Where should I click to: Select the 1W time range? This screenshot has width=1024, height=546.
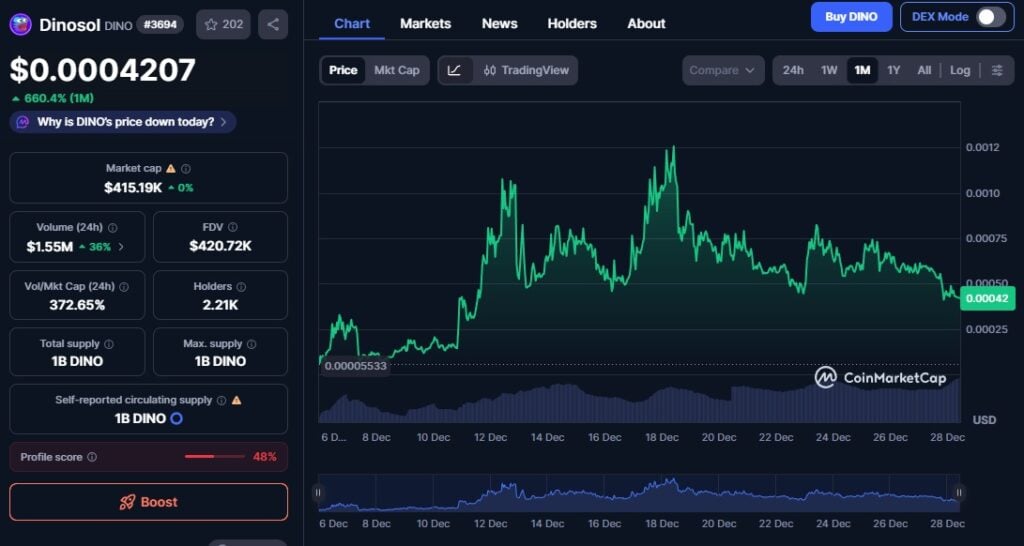[x=829, y=70]
